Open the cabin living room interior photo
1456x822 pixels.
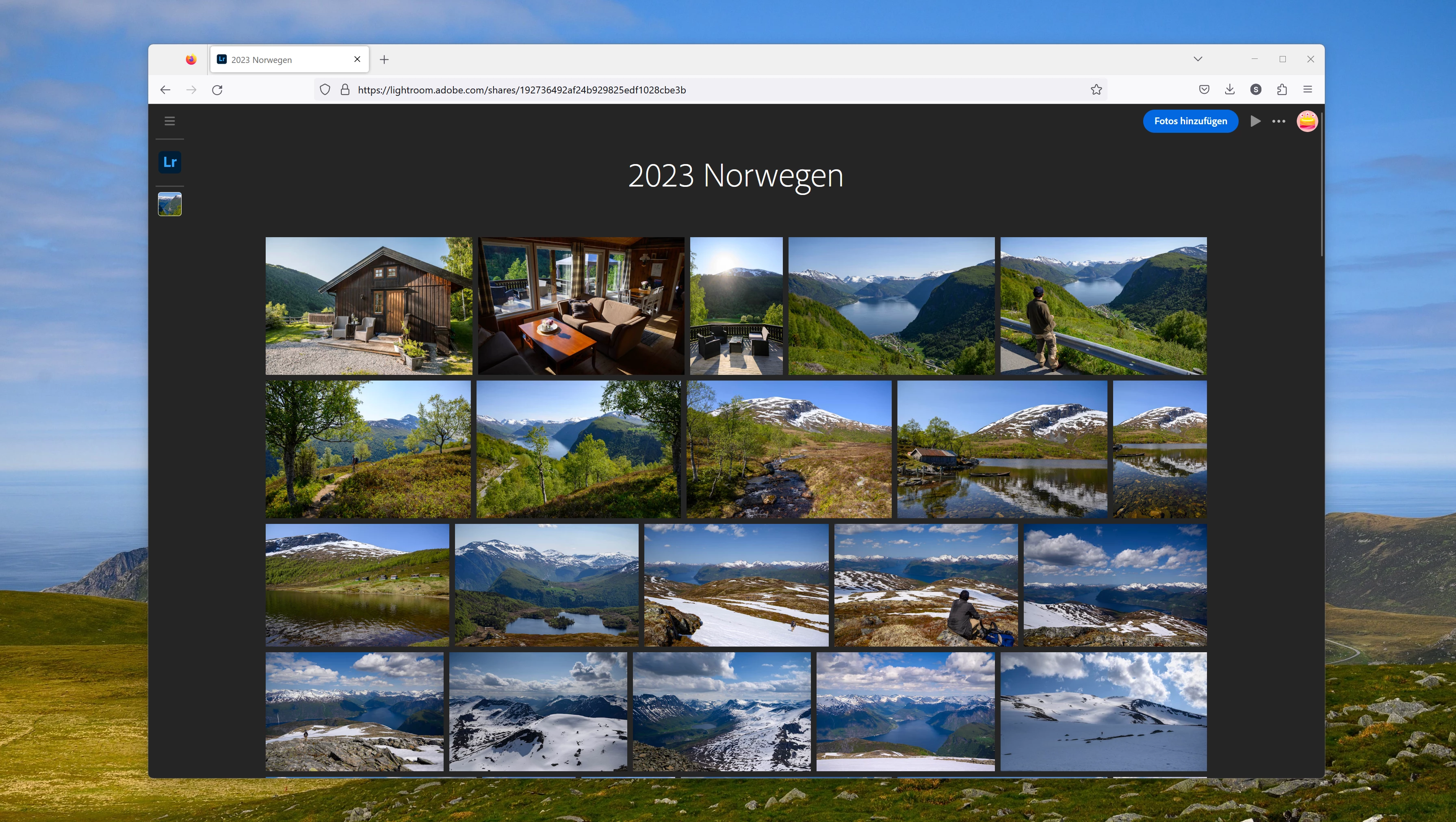(x=581, y=306)
